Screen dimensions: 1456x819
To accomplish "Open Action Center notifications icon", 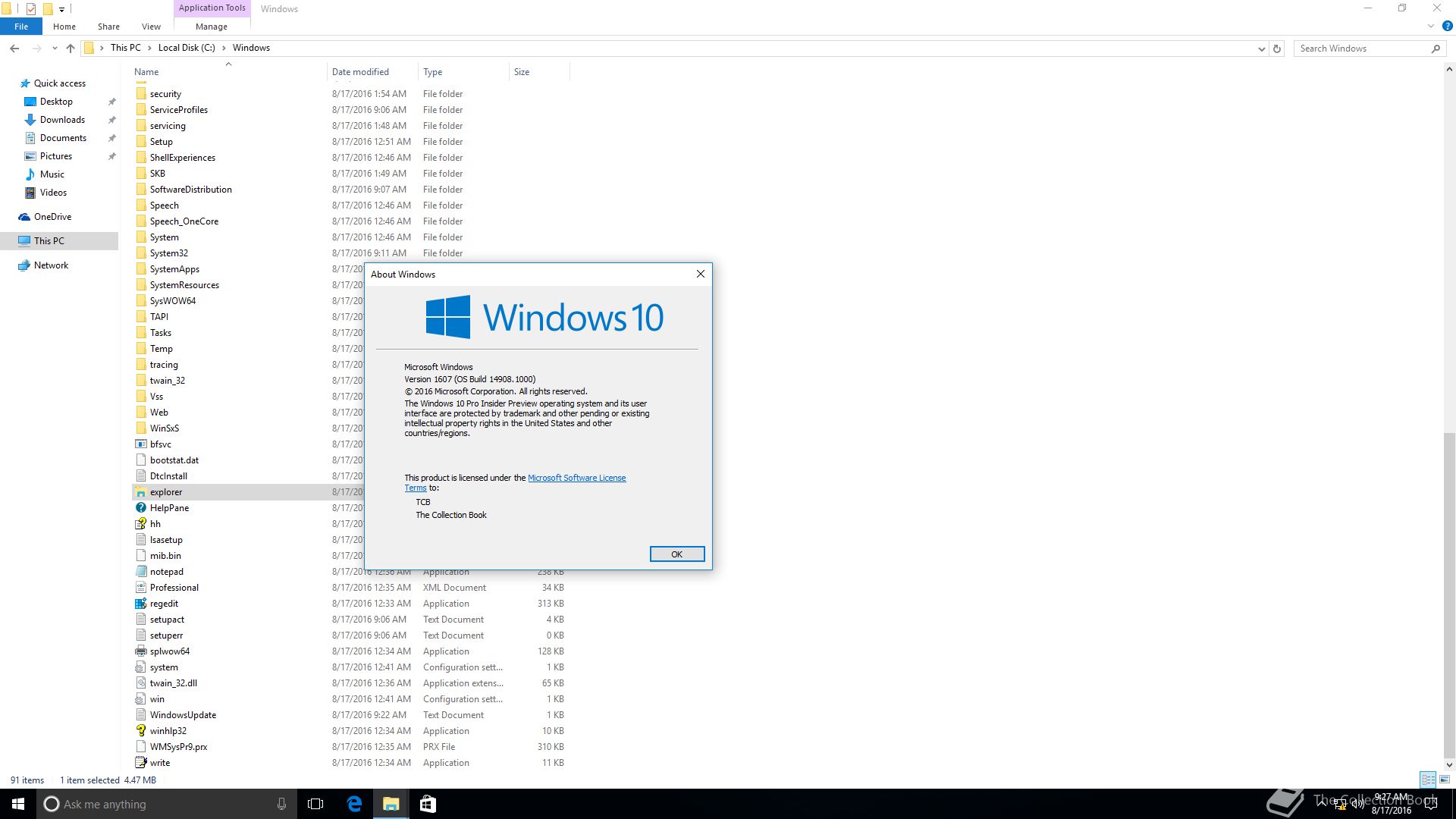I will click(1432, 804).
